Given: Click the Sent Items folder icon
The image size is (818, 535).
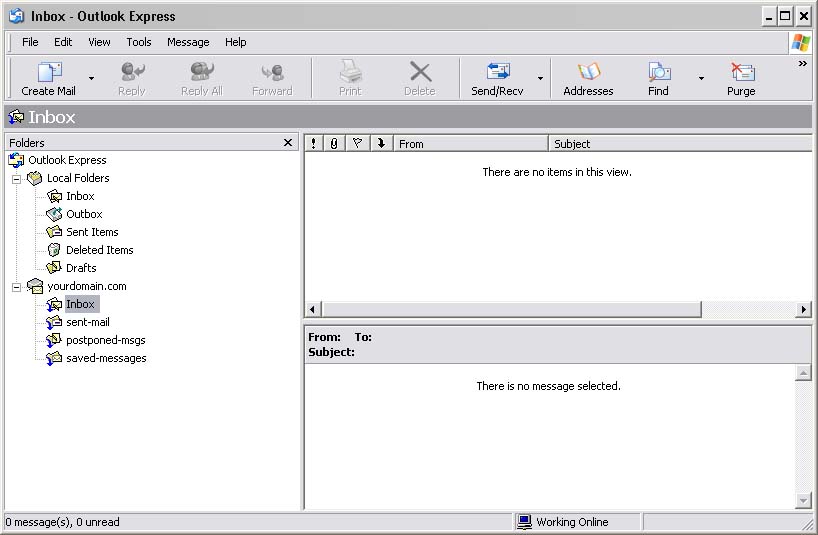Looking at the screenshot, I should click(54, 232).
